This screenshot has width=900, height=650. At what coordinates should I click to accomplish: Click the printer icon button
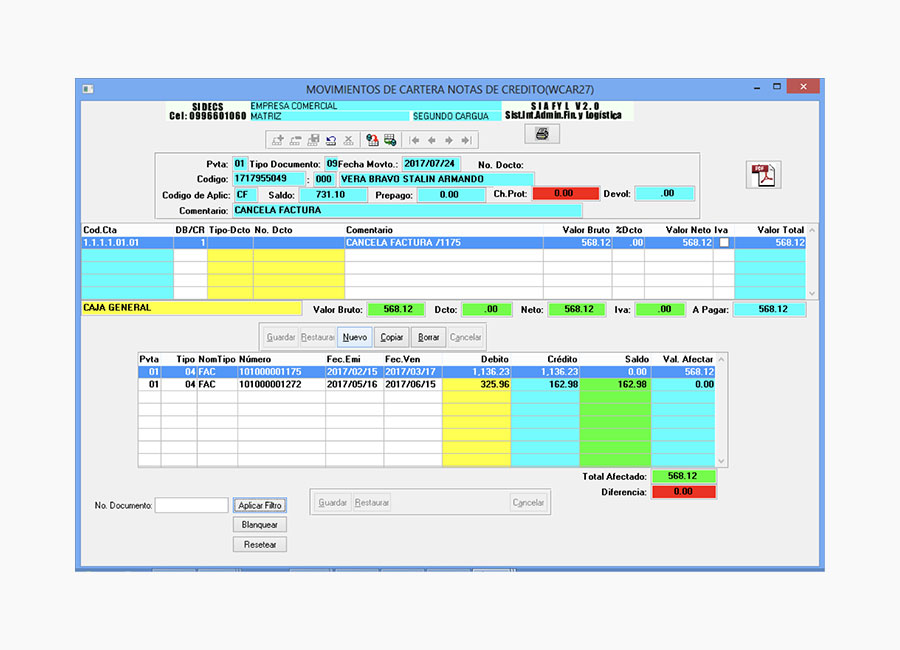(541, 134)
